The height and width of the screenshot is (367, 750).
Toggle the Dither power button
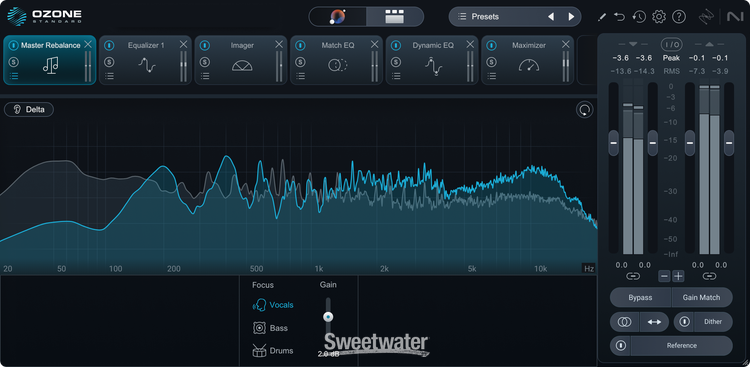pos(684,322)
